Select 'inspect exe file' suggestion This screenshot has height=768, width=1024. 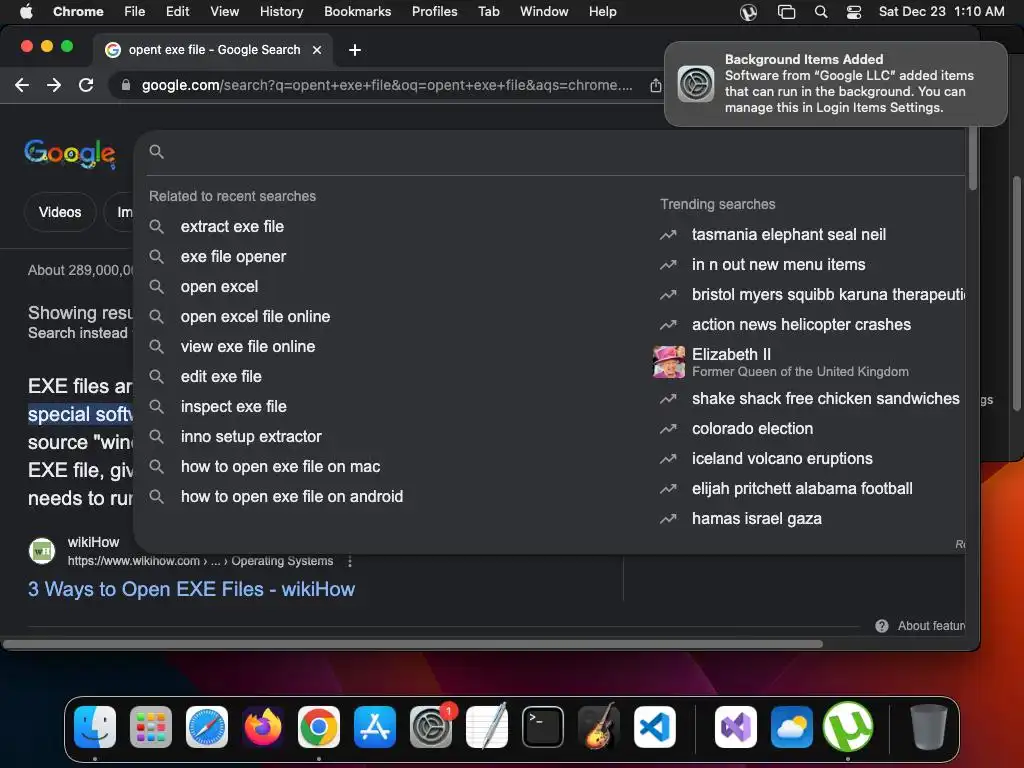pyautogui.click(x=233, y=406)
